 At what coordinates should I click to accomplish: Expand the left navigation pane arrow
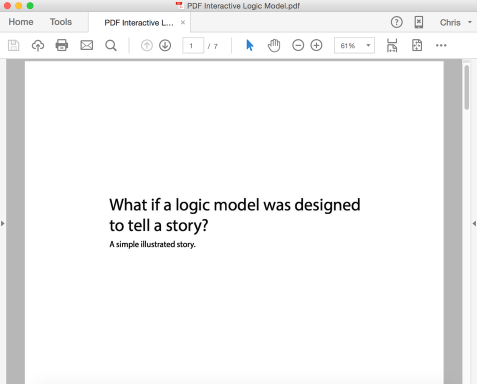[x=3, y=223]
